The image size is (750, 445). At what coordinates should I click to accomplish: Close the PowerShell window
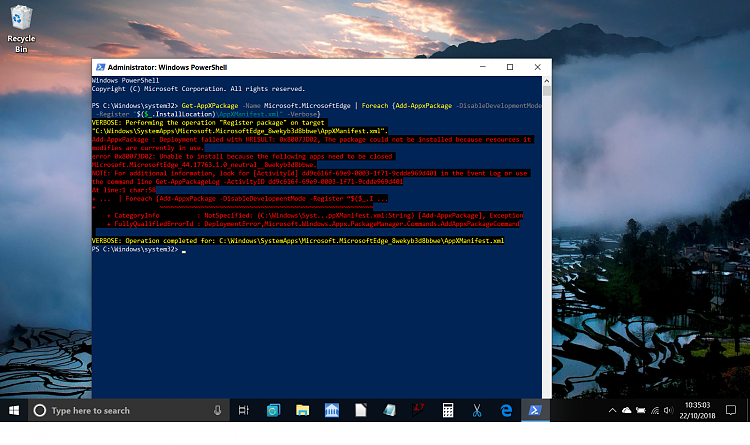tap(538, 67)
